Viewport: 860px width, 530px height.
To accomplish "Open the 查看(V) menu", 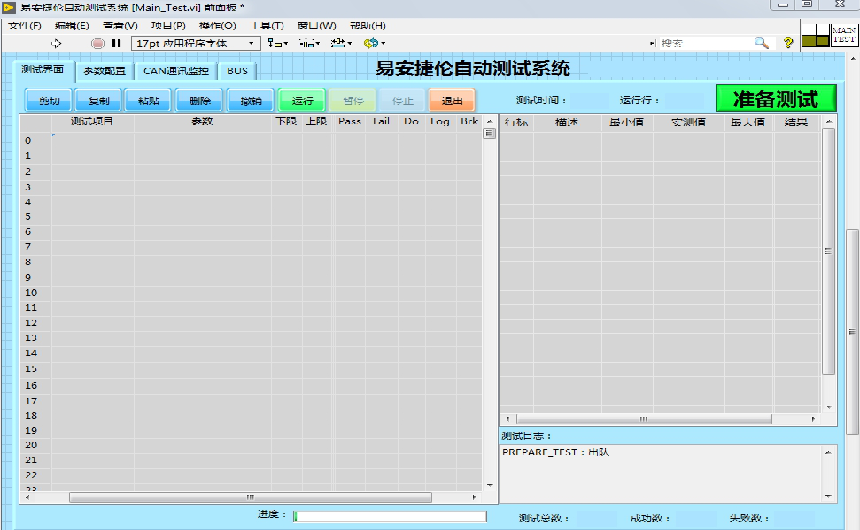I will pos(120,26).
